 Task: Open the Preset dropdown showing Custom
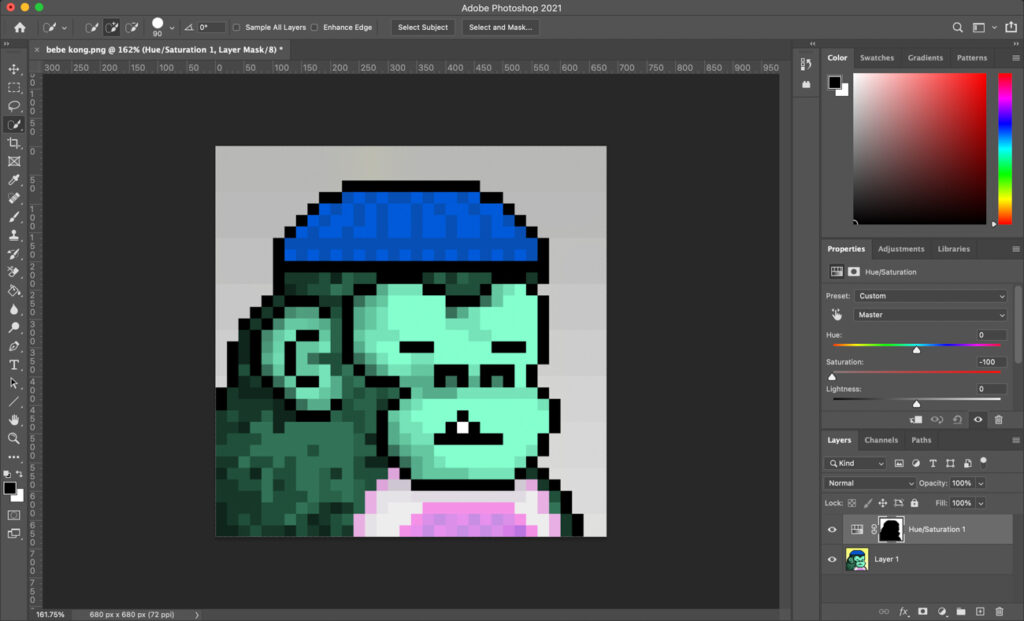(x=930, y=296)
